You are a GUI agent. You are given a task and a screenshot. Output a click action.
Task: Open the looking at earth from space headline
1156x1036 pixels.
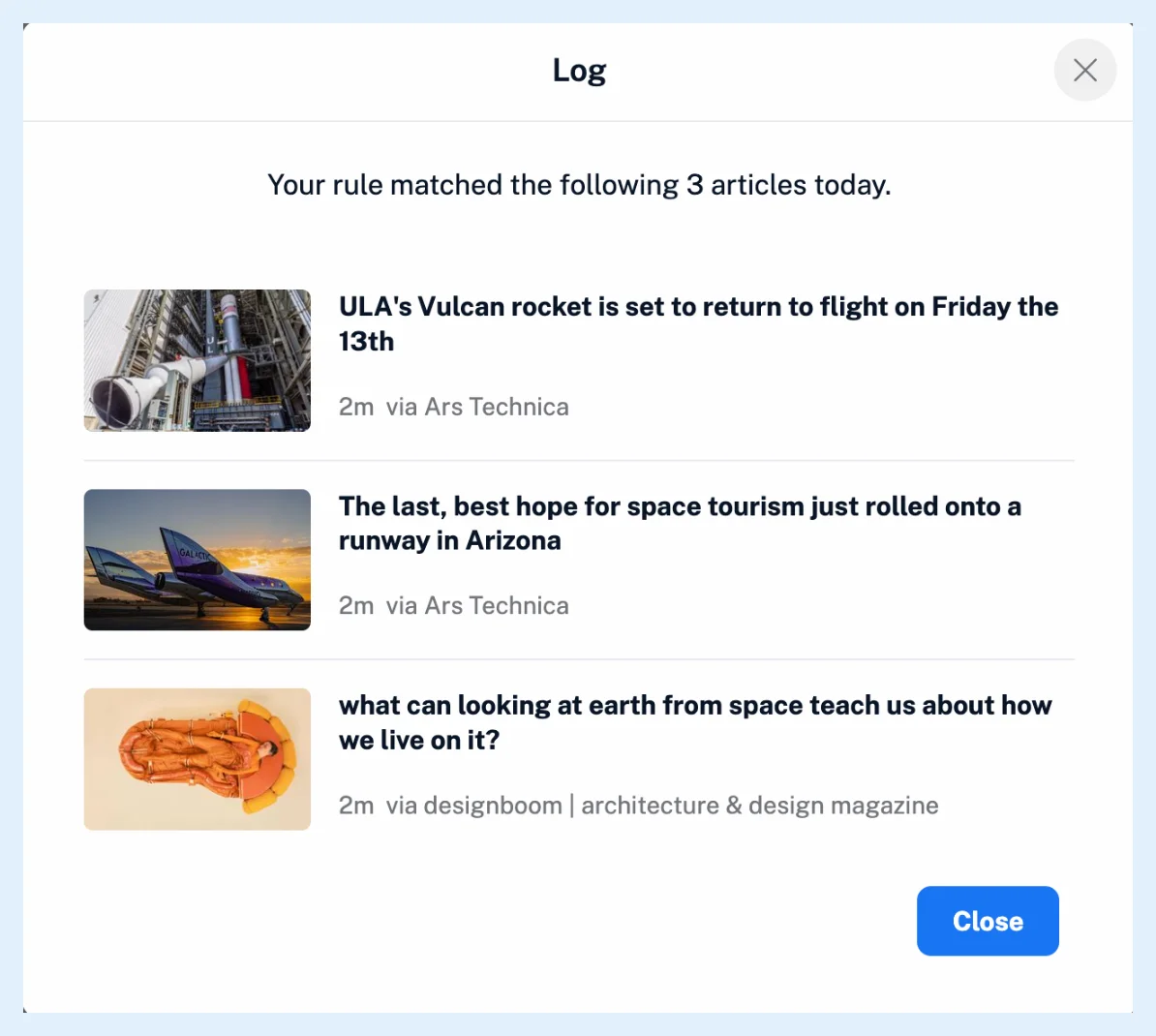click(695, 722)
